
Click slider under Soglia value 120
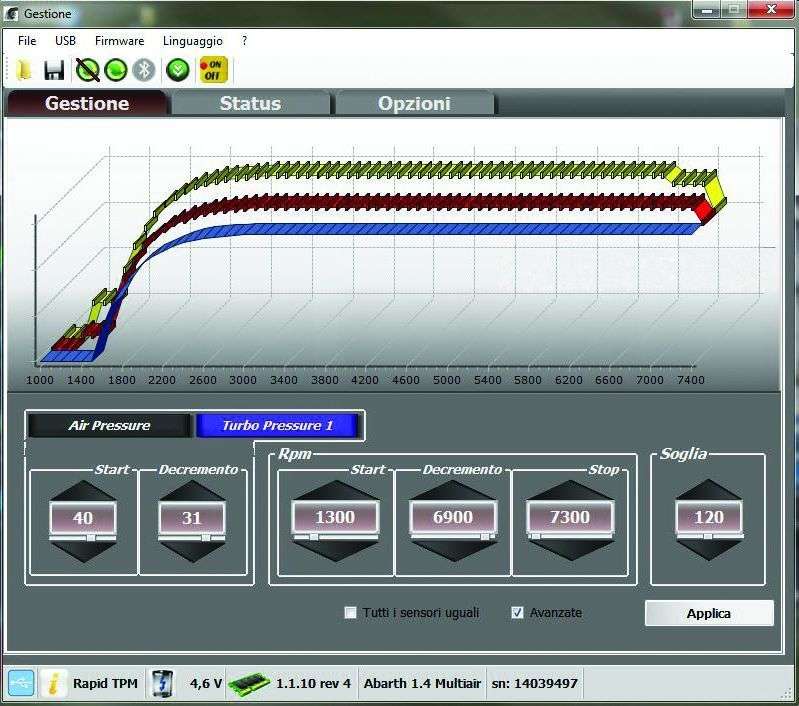click(709, 537)
